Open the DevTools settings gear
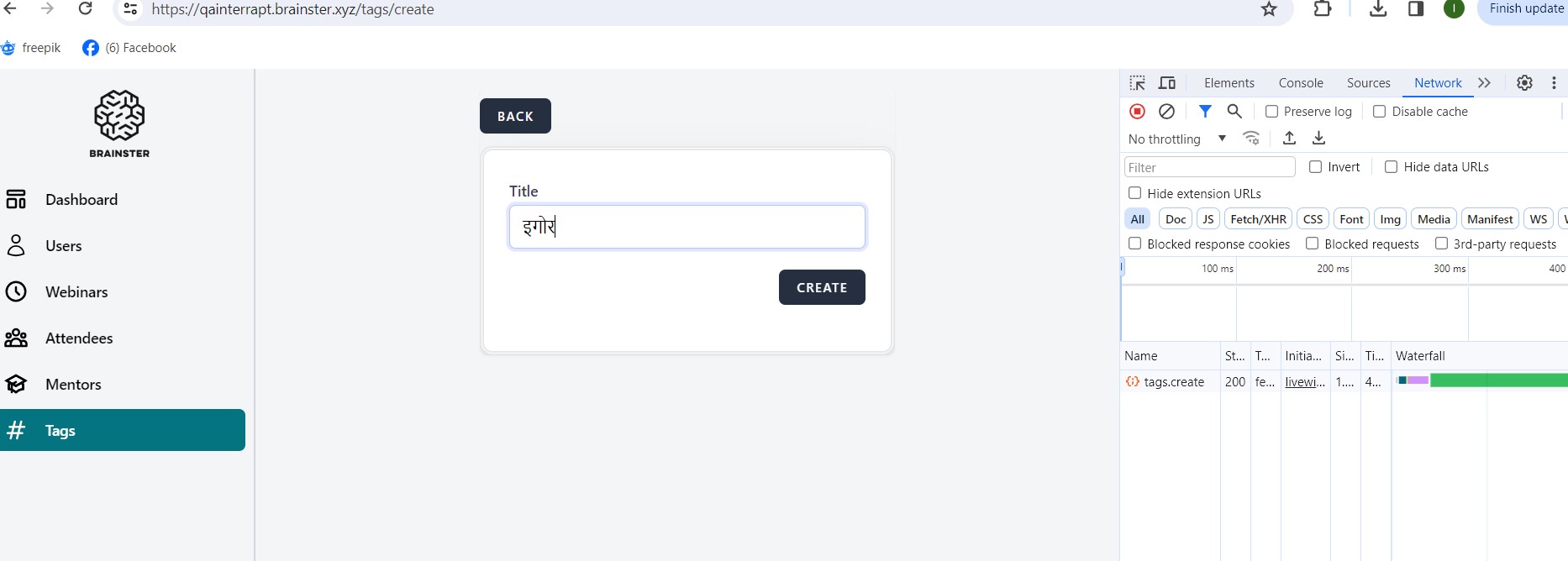 (1524, 83)
